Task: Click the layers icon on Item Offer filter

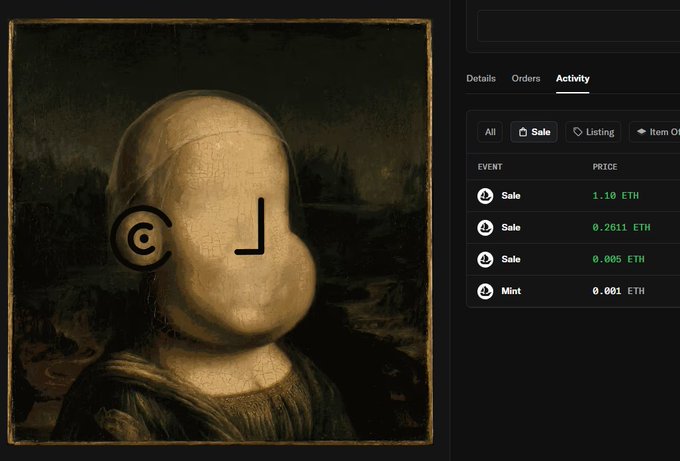Action: pos(641,131)
